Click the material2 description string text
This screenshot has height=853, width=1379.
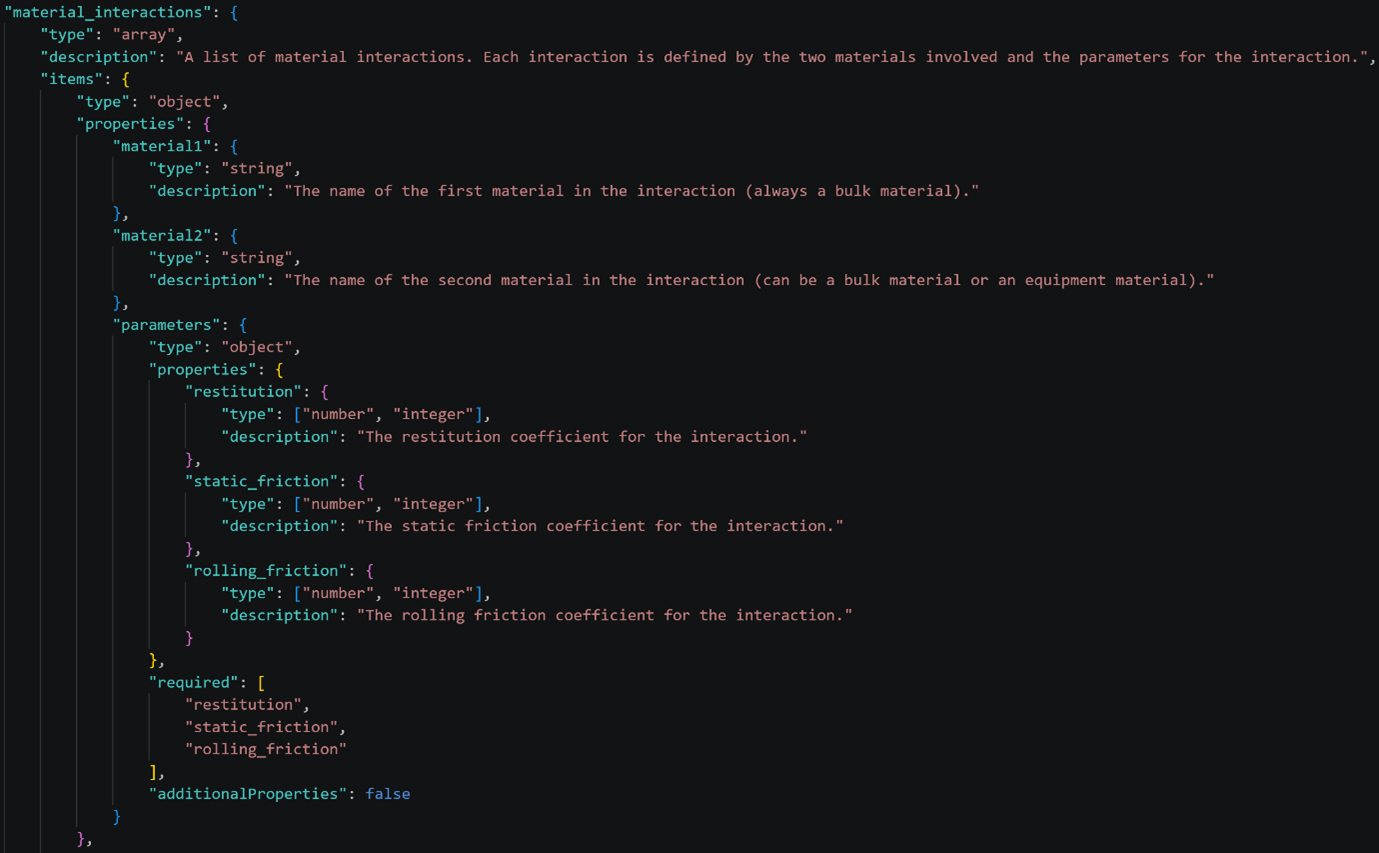pyautogui.click(x=749, y=280)
